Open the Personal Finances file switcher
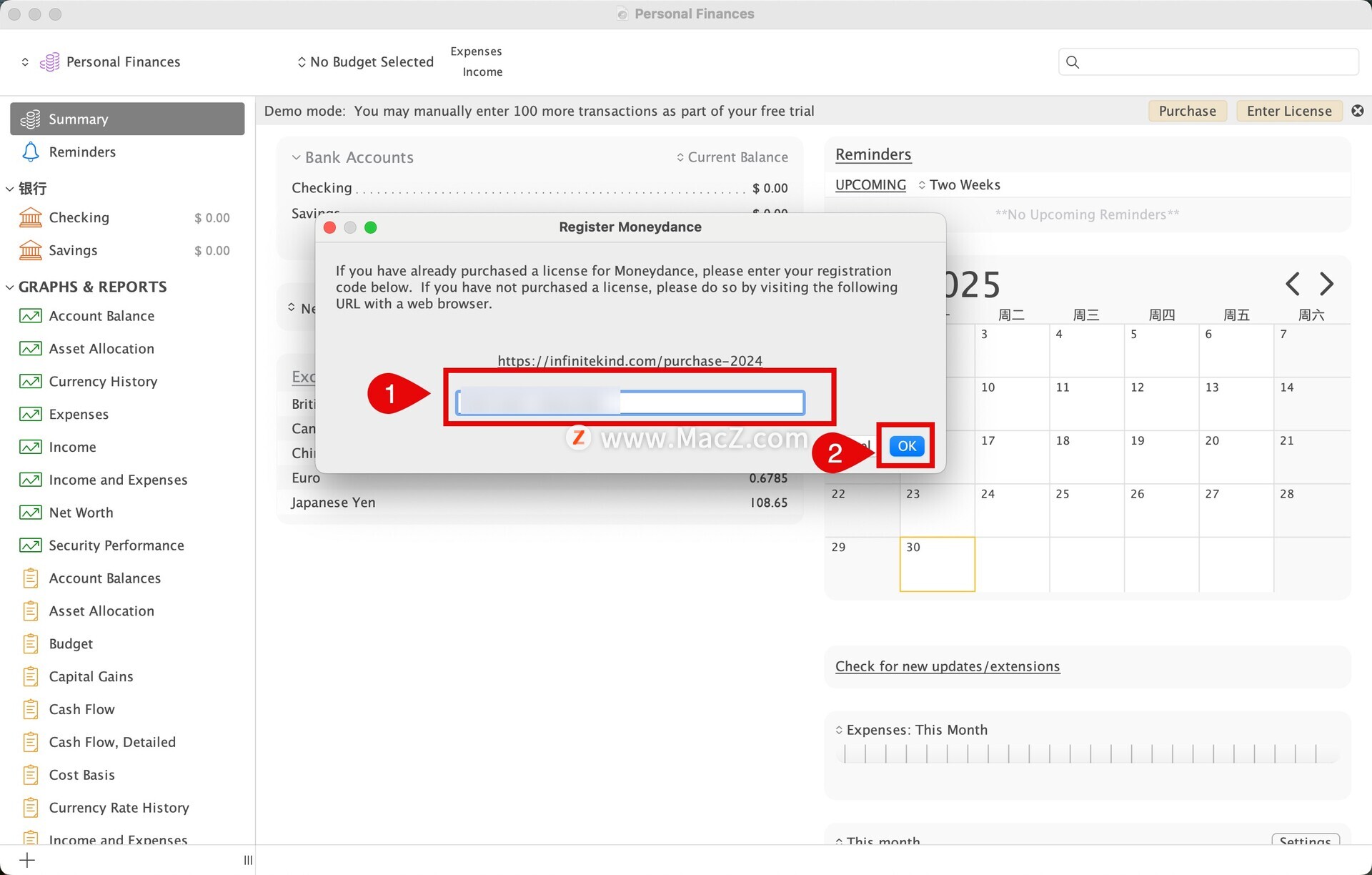This screenshot has height=875, width=1372. 25,62
